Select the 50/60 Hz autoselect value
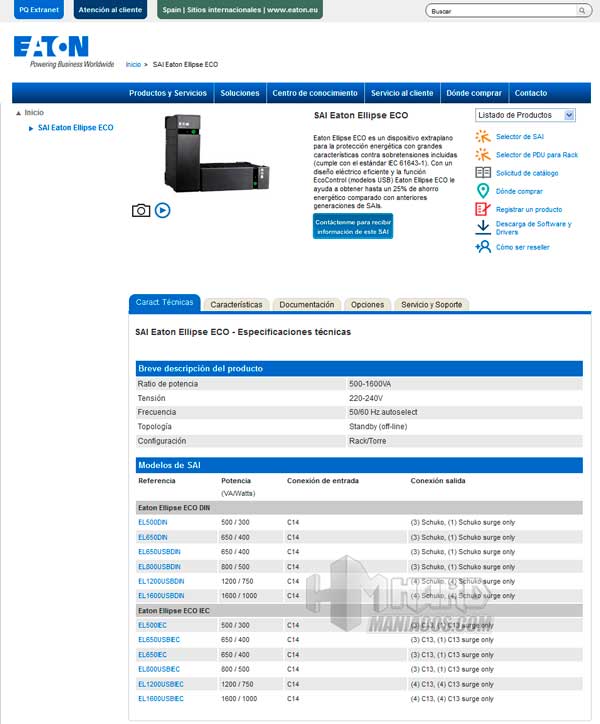Viewport: 600px width, 724px height. (383, 412)
